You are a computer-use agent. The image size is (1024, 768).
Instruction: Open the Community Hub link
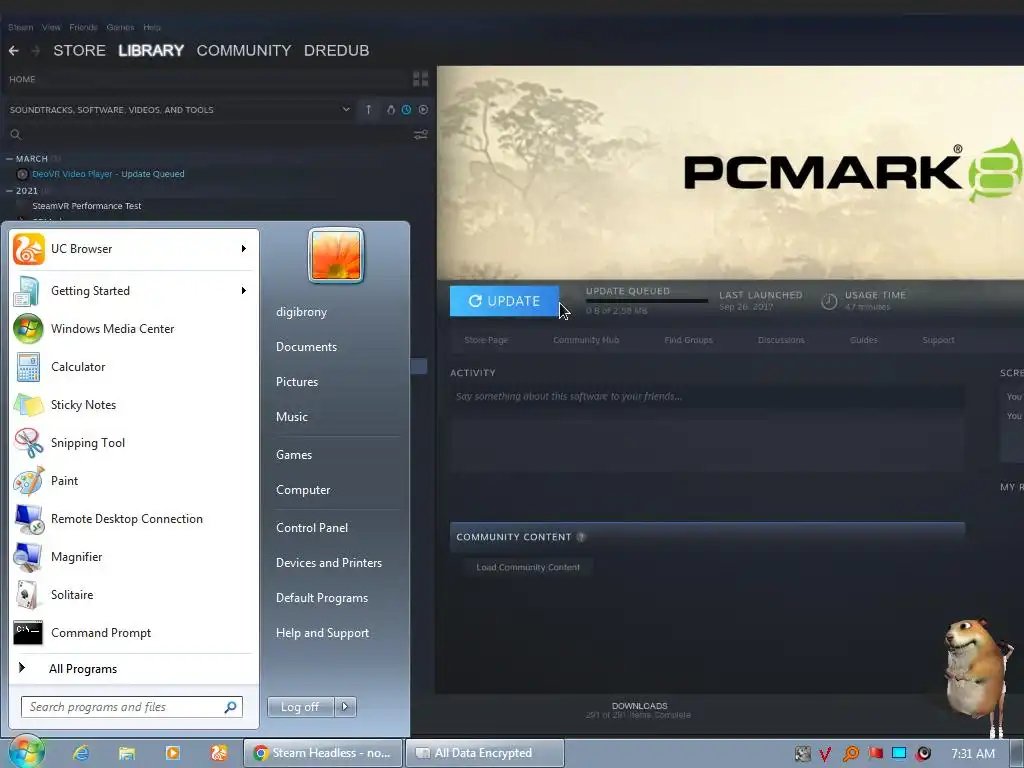click(586, 340)
